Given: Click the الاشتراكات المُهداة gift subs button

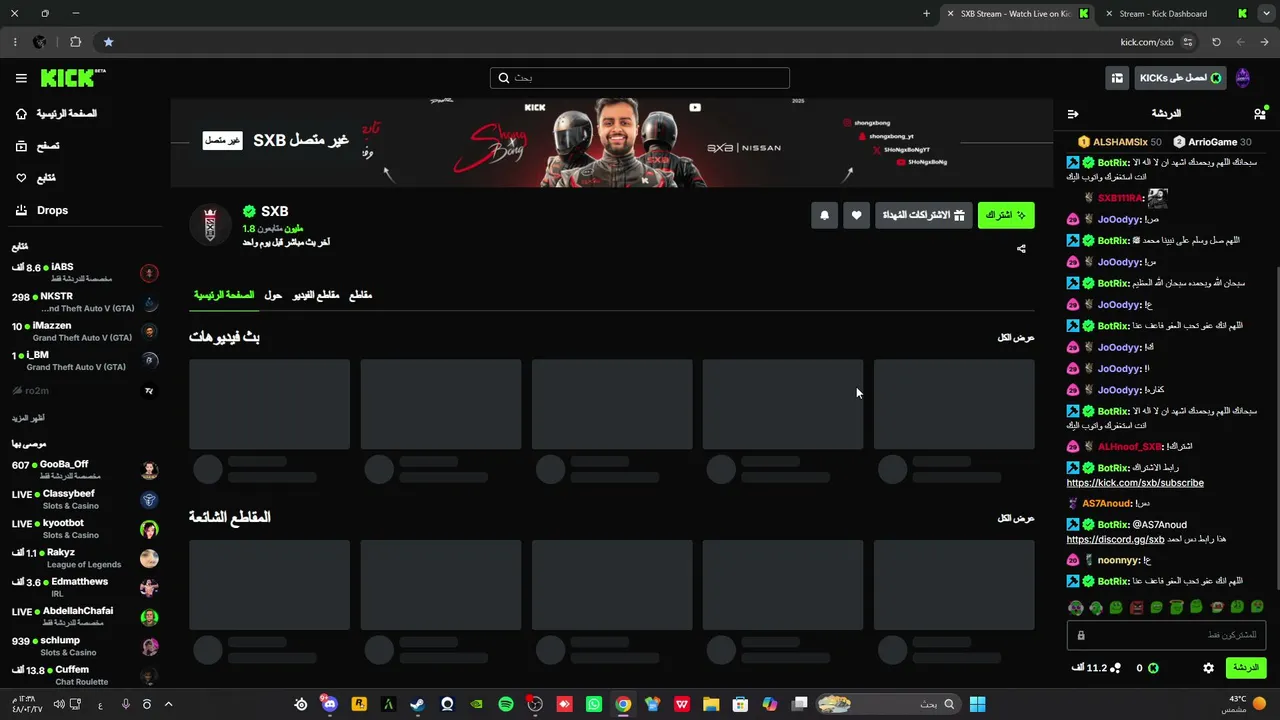Looking at the screenshot, I should 923,215.
